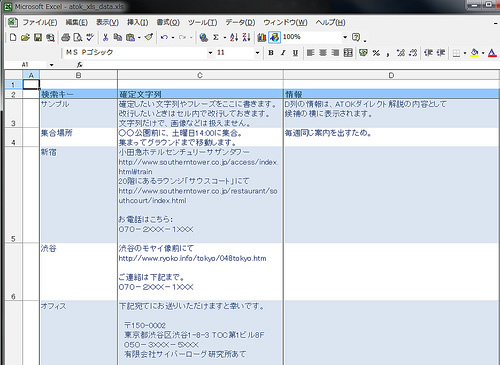Open the データ(D) menu
This screenshot has height=365, width=500.
240,22
